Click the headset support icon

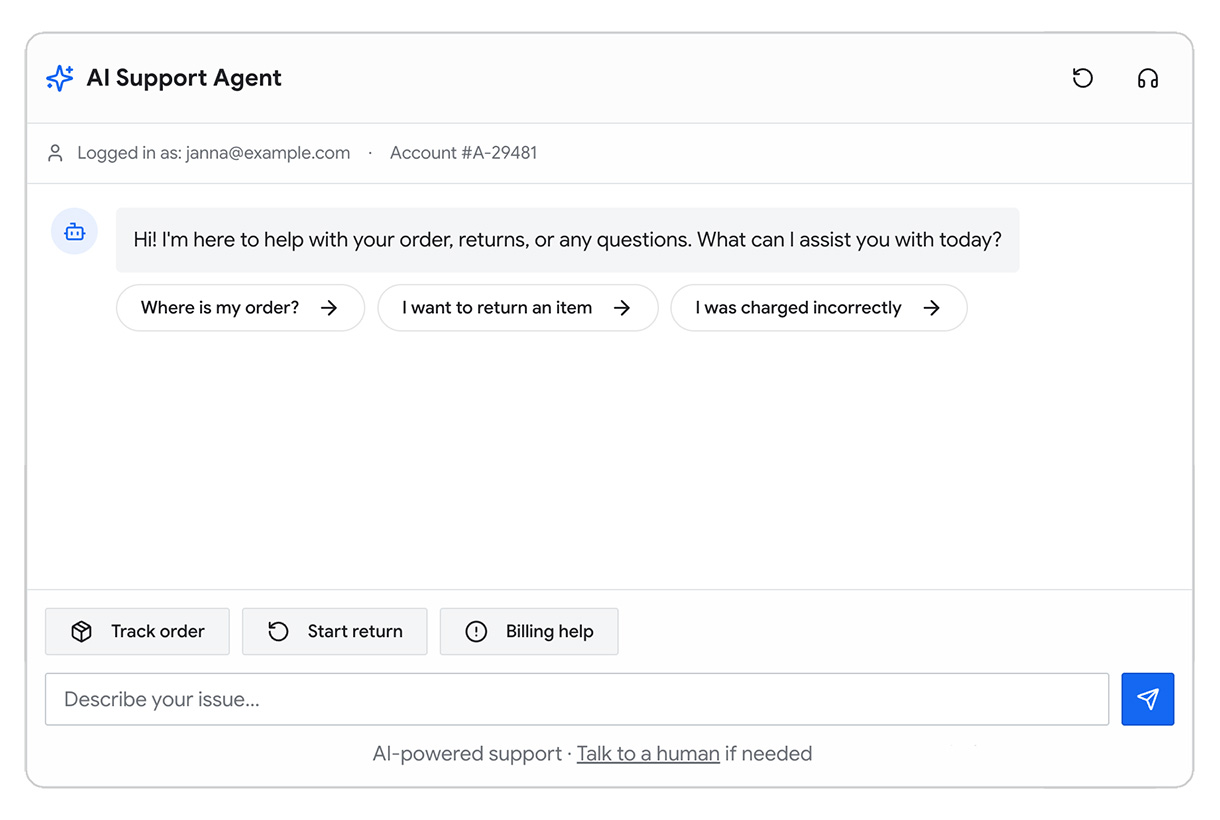pyautogui.click(x=1148, y=78)
